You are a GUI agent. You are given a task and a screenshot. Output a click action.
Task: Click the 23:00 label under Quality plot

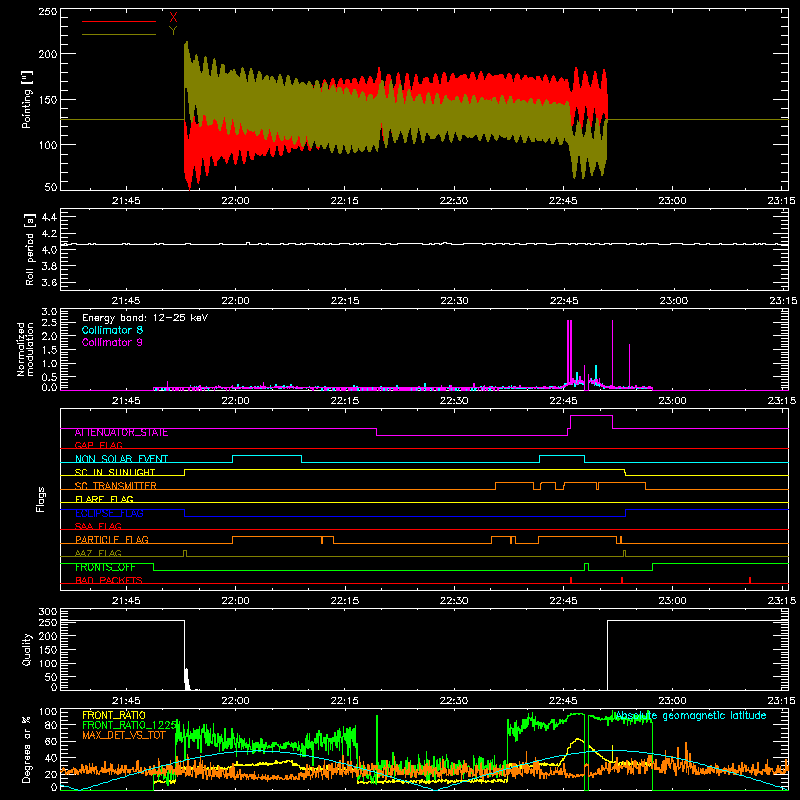(x=672, y=701)
